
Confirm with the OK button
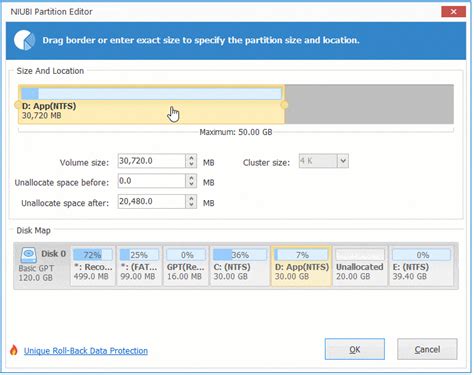coord(355,349)
